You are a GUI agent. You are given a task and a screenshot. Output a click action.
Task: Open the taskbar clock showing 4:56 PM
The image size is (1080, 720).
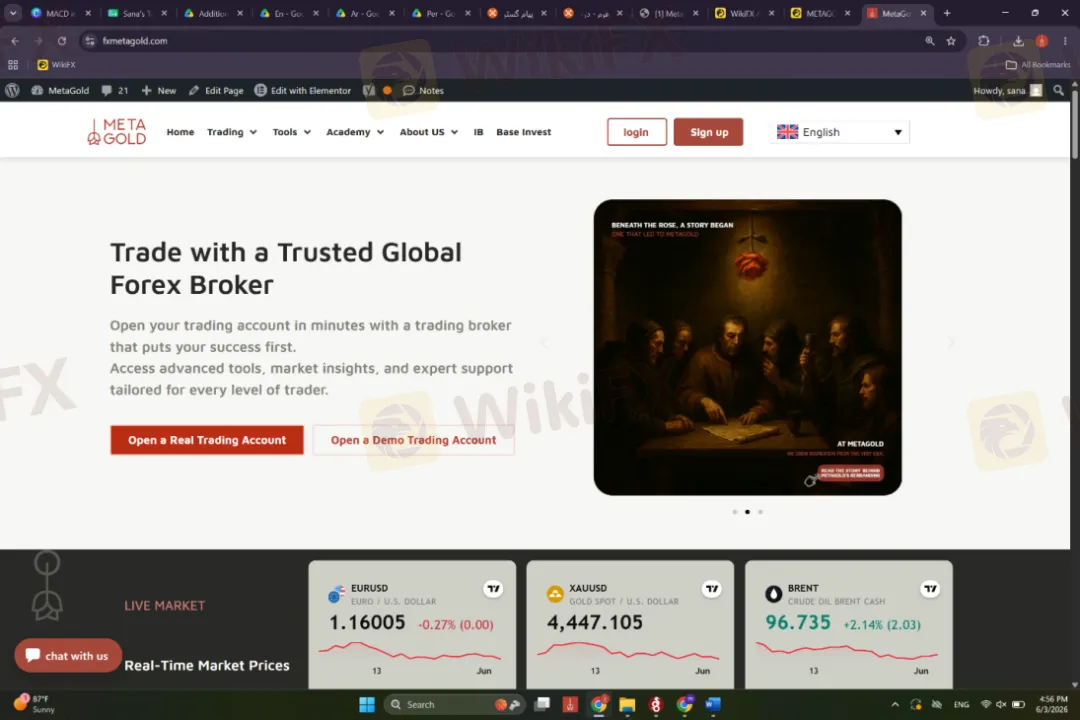[1052, 704]
